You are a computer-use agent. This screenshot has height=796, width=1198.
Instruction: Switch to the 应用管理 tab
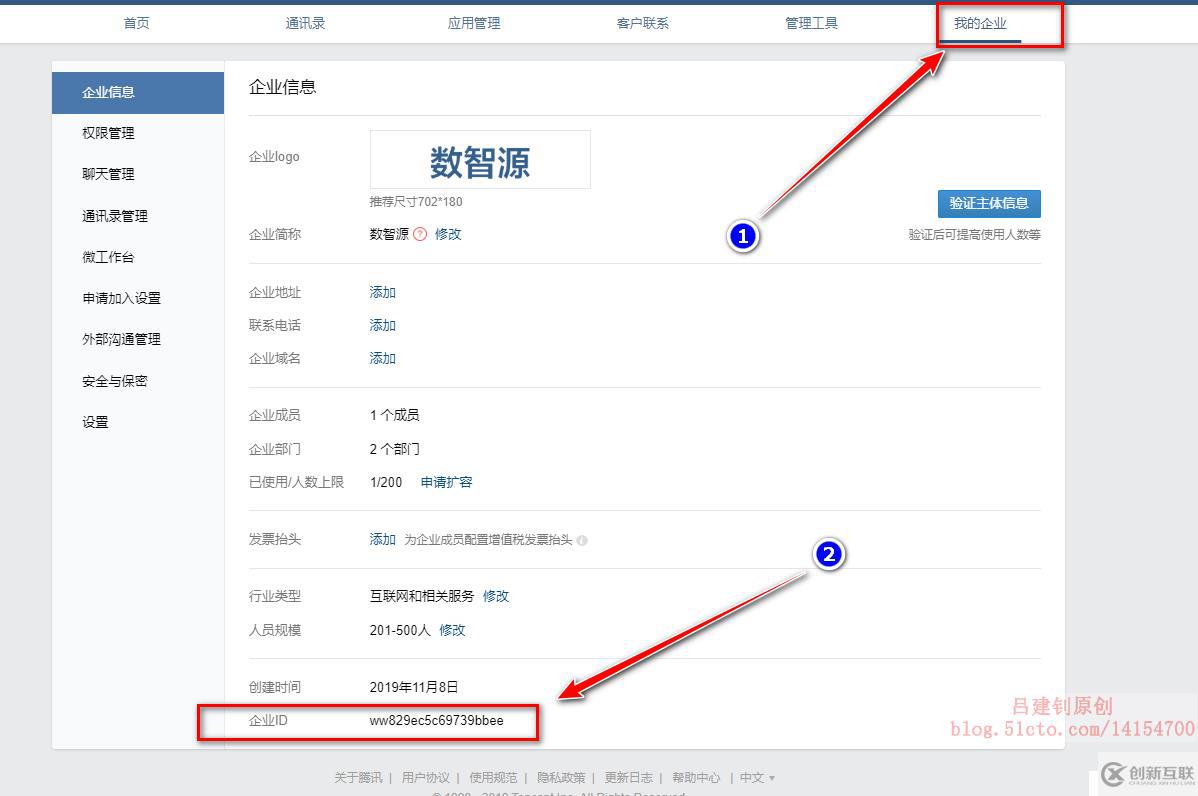pyautogui.click(x=474, y=22)
